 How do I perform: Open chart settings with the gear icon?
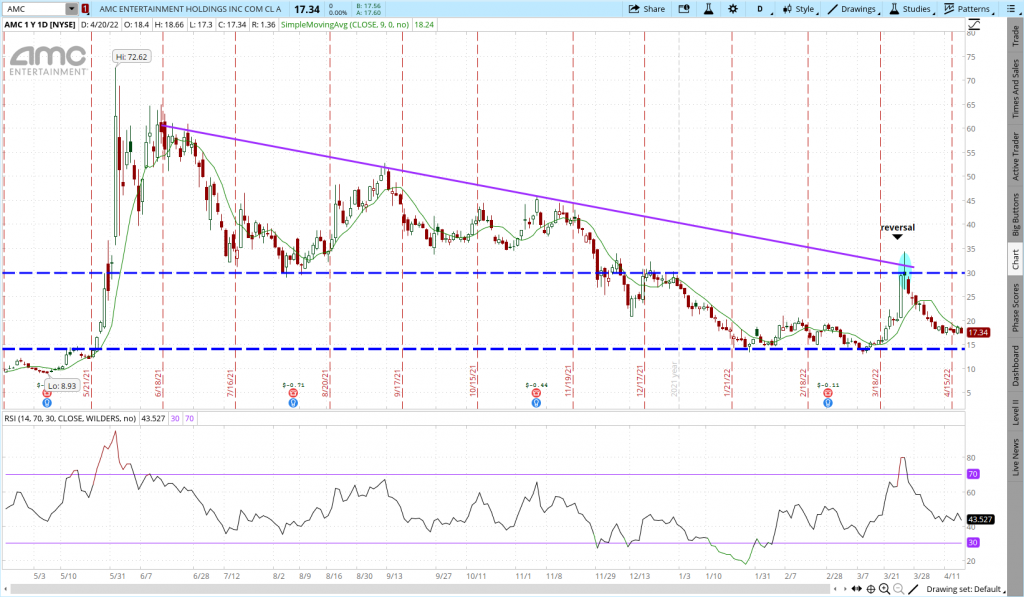tap(733, 9)
